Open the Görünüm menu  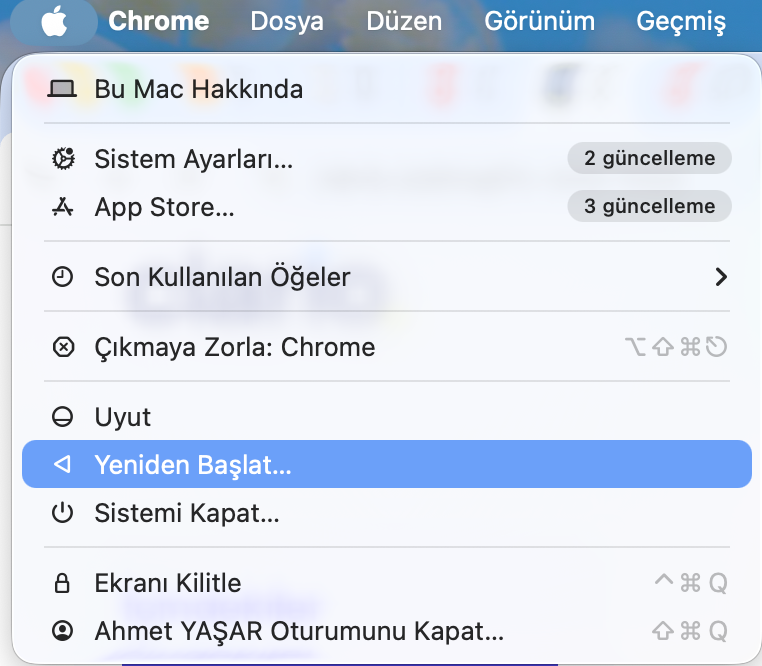coord(539,21)
